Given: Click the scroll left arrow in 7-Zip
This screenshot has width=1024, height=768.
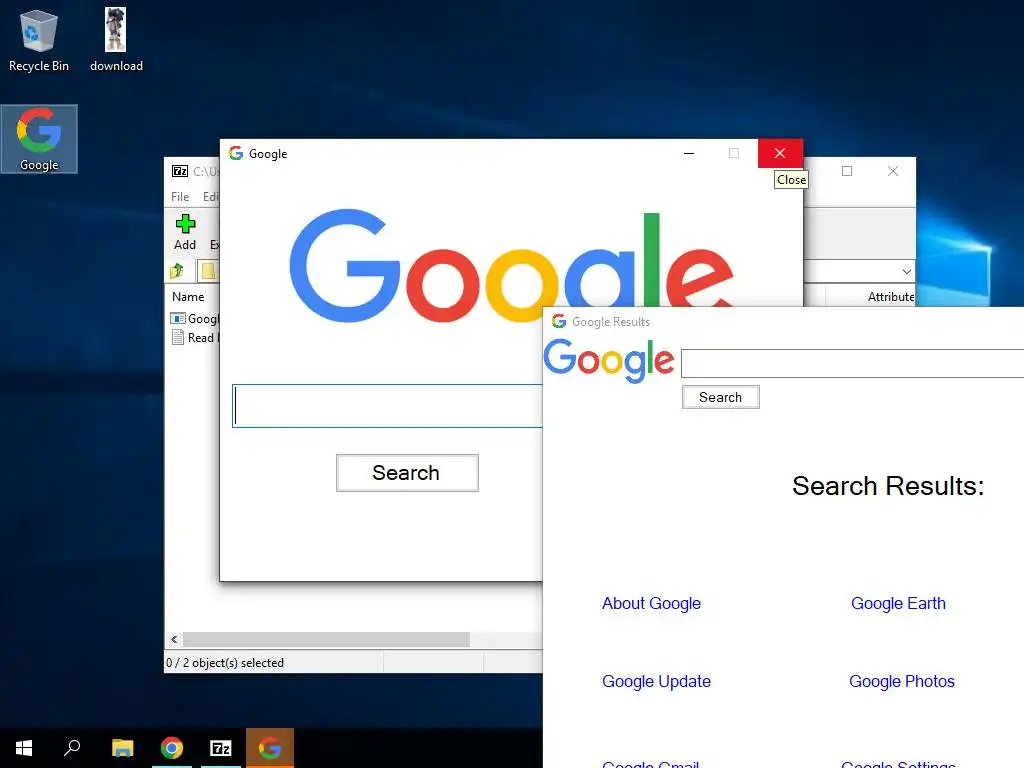Looking at the screenshot, I should tap(174, 639).
